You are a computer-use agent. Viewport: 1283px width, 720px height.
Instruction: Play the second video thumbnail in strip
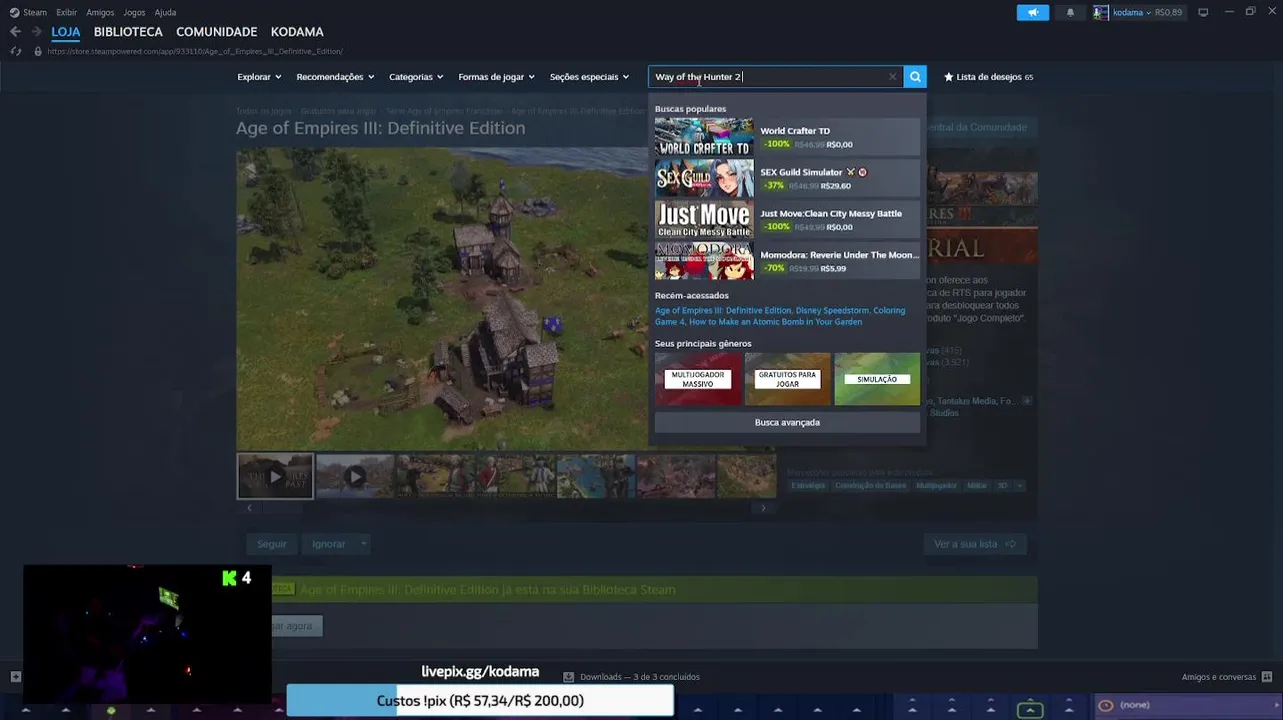coord(355,476)
